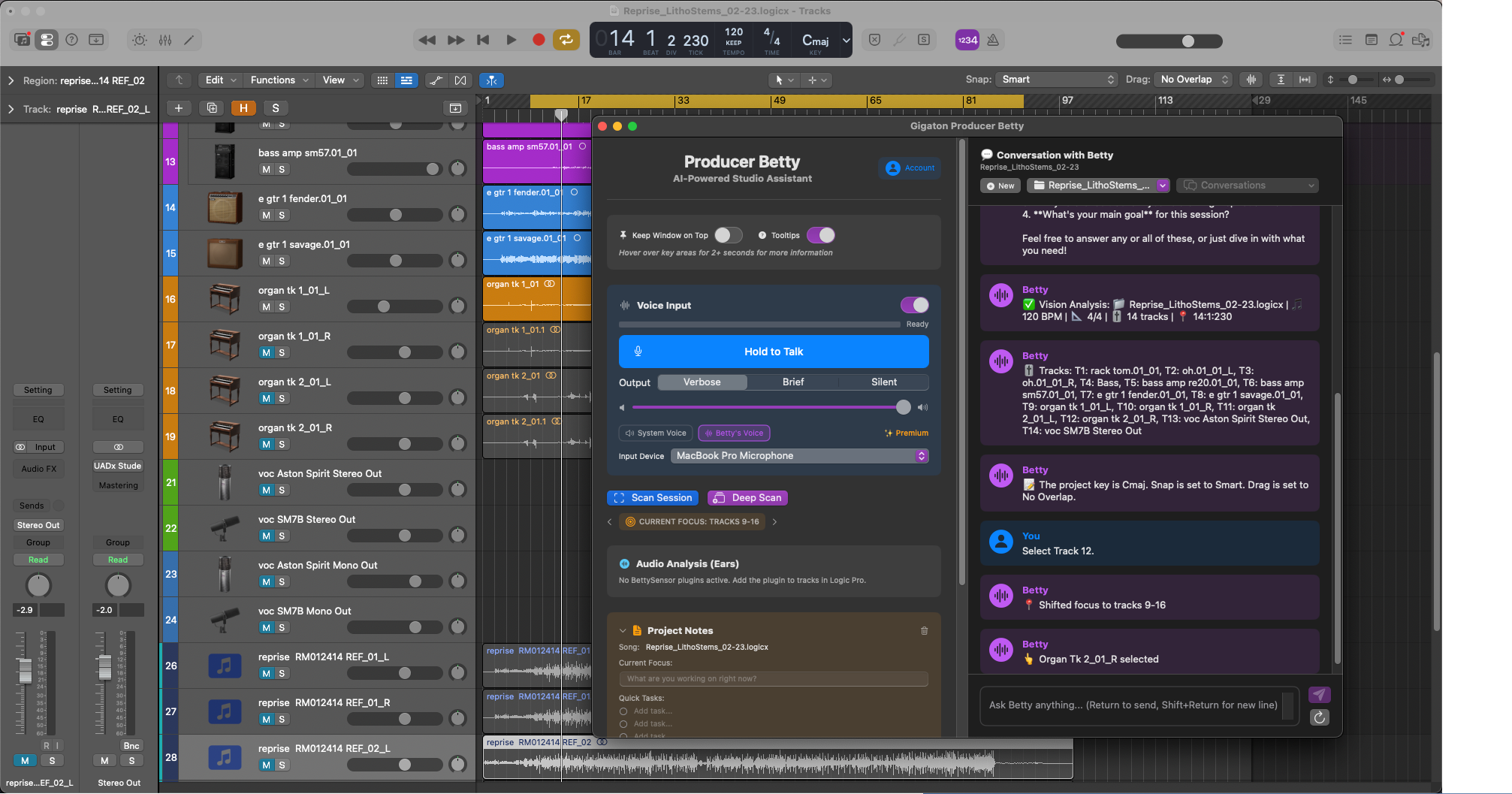Click the metronome icon
Image resolution: width=1512 pixels, height=794 pixels.
click(x=993, y=40)
